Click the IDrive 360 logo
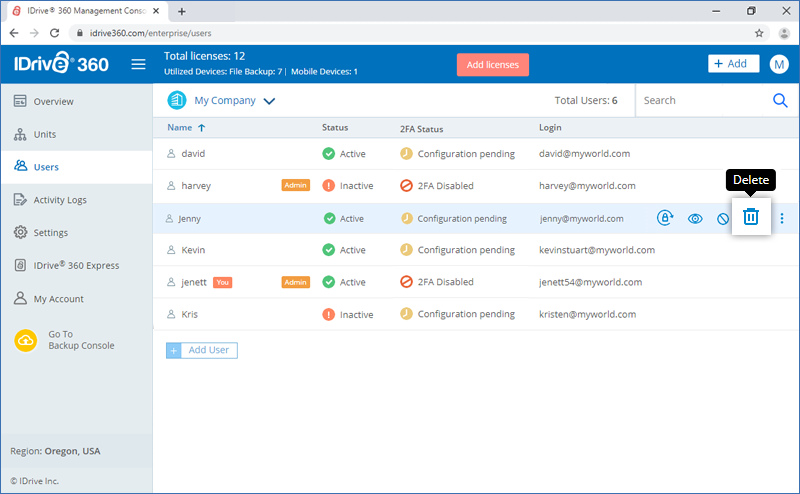 coord(61,63)
